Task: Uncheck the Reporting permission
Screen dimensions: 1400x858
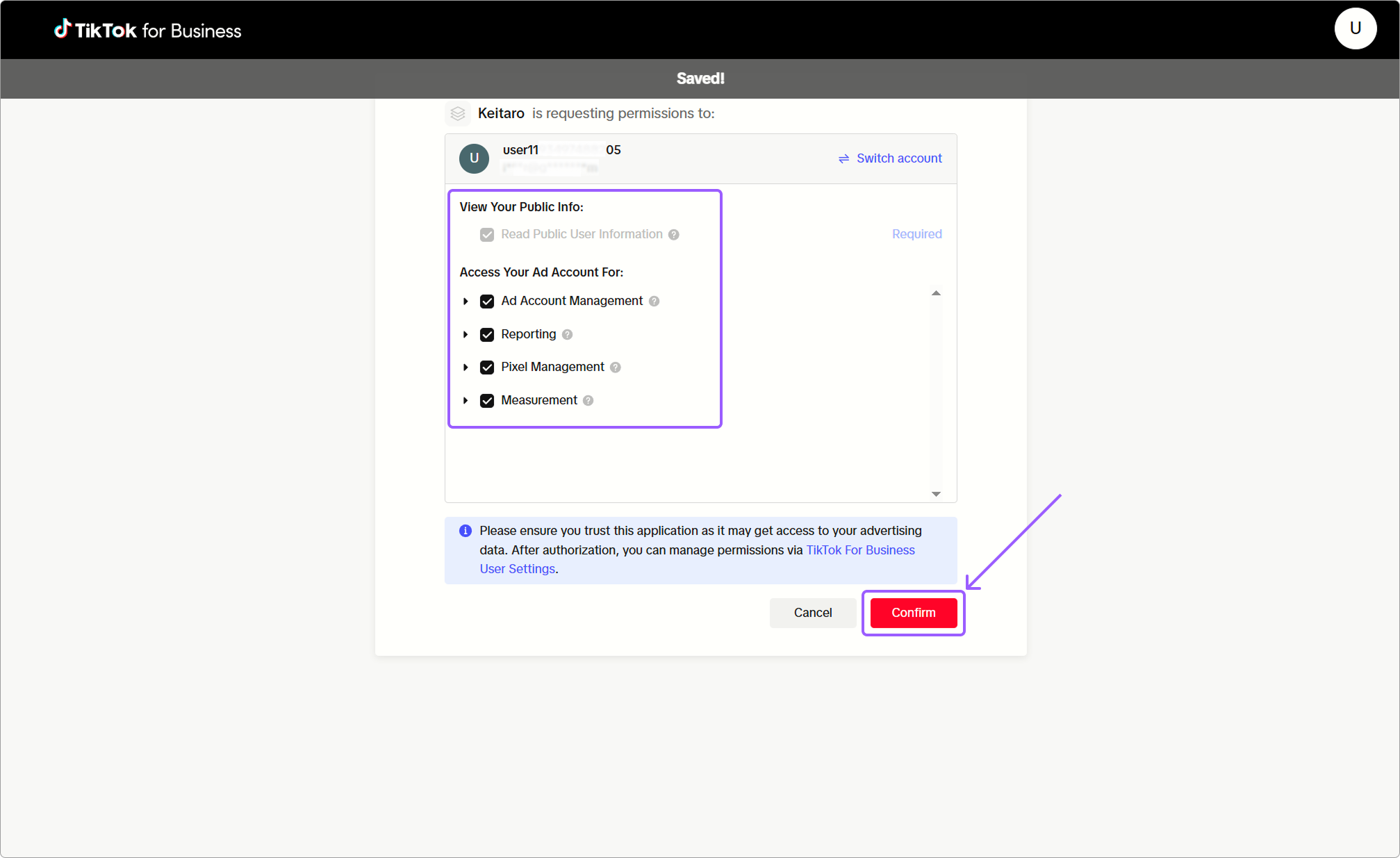Action: coord(487,335)
